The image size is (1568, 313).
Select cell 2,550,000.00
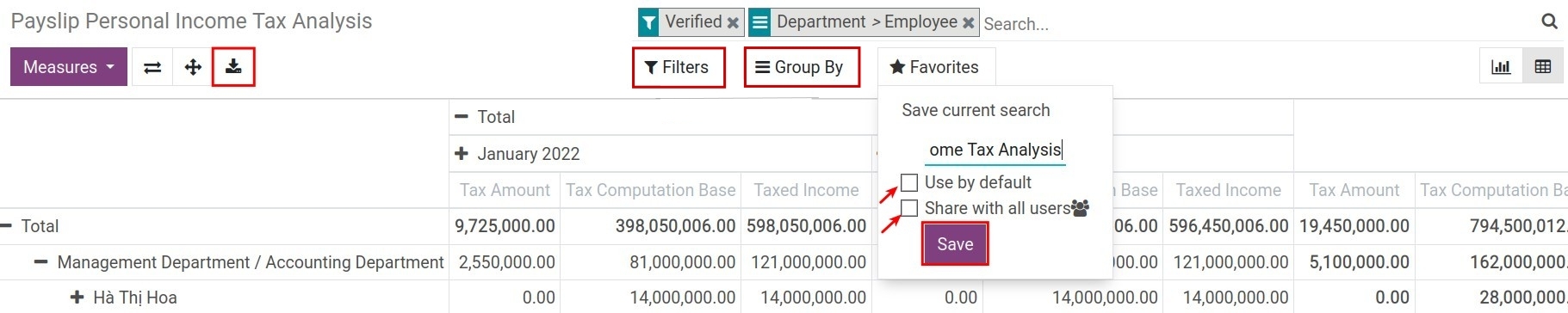505,262
